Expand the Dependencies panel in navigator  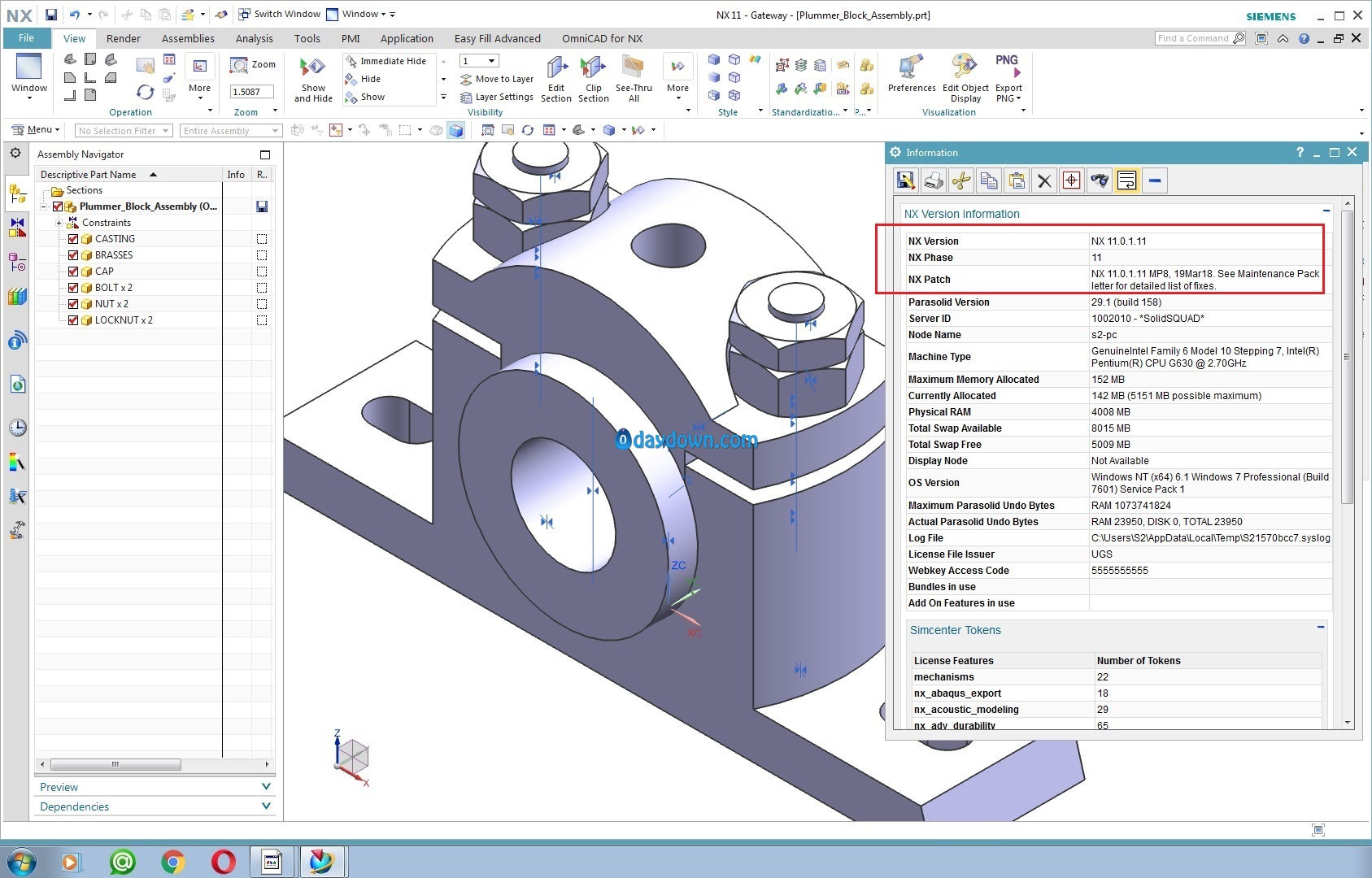pos(266,806)
